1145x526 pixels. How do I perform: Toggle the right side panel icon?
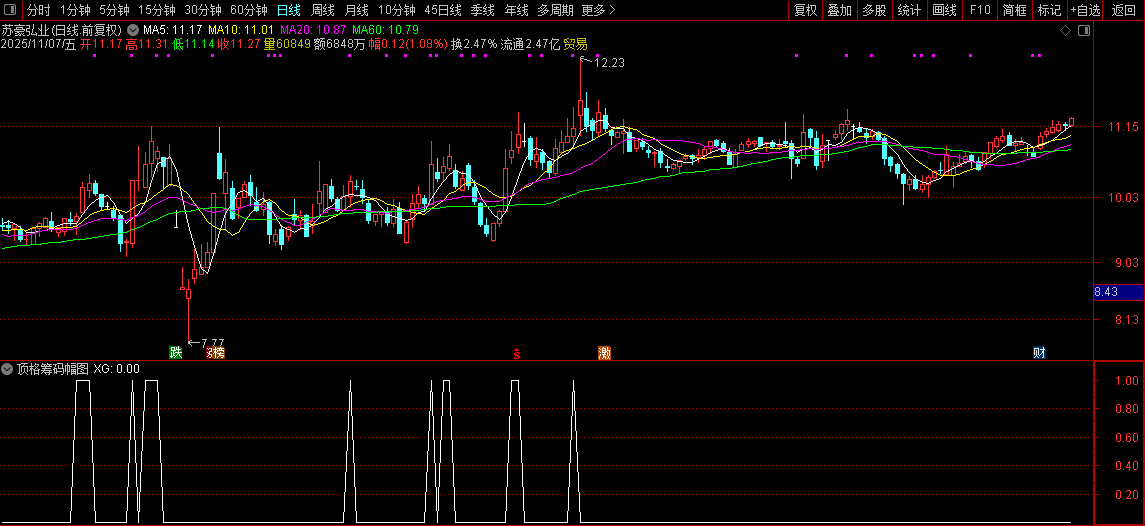coord(1084,31)
